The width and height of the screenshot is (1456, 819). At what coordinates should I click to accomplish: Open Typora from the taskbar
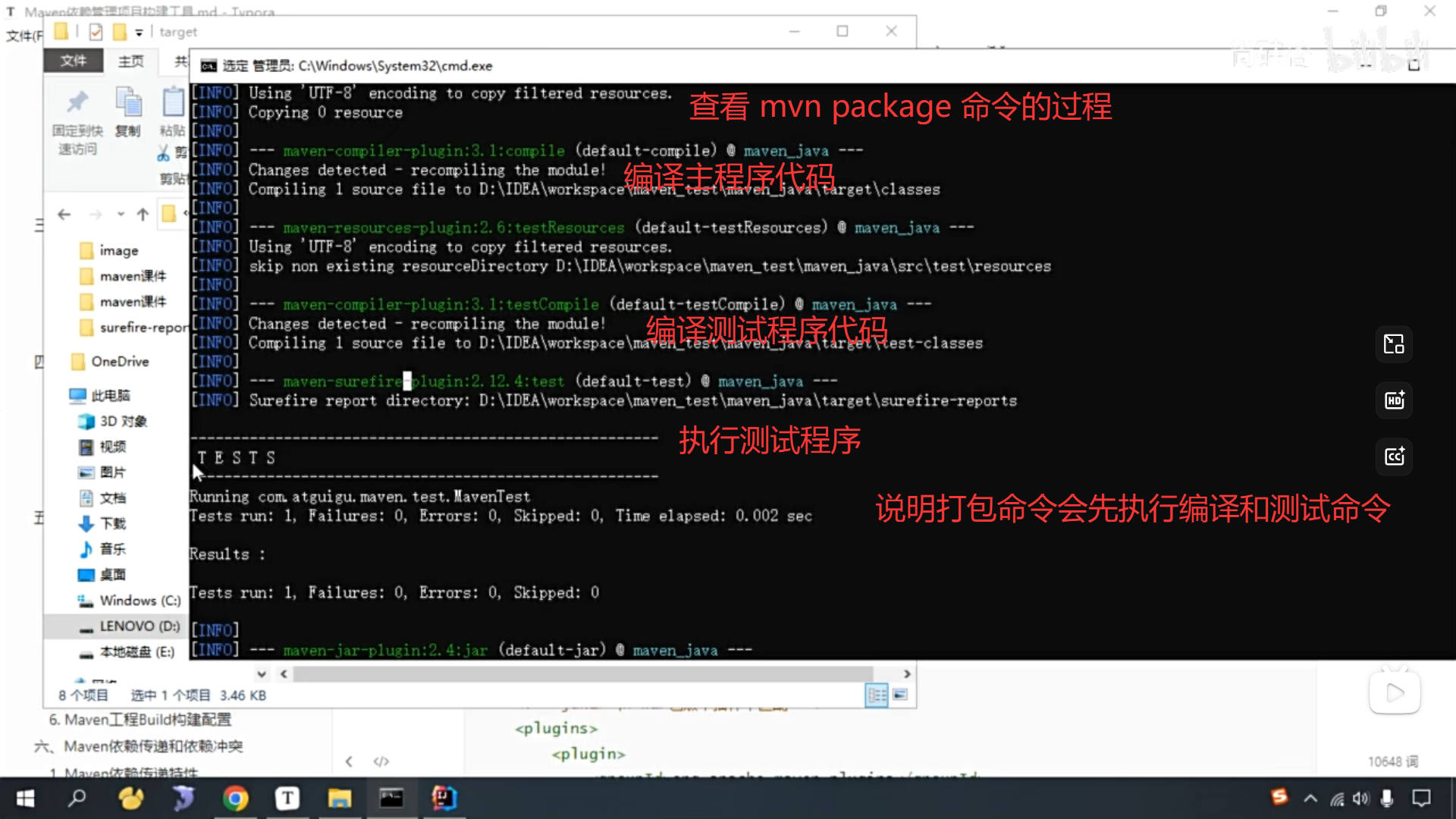pyautogui.click(x=287, y=798)
